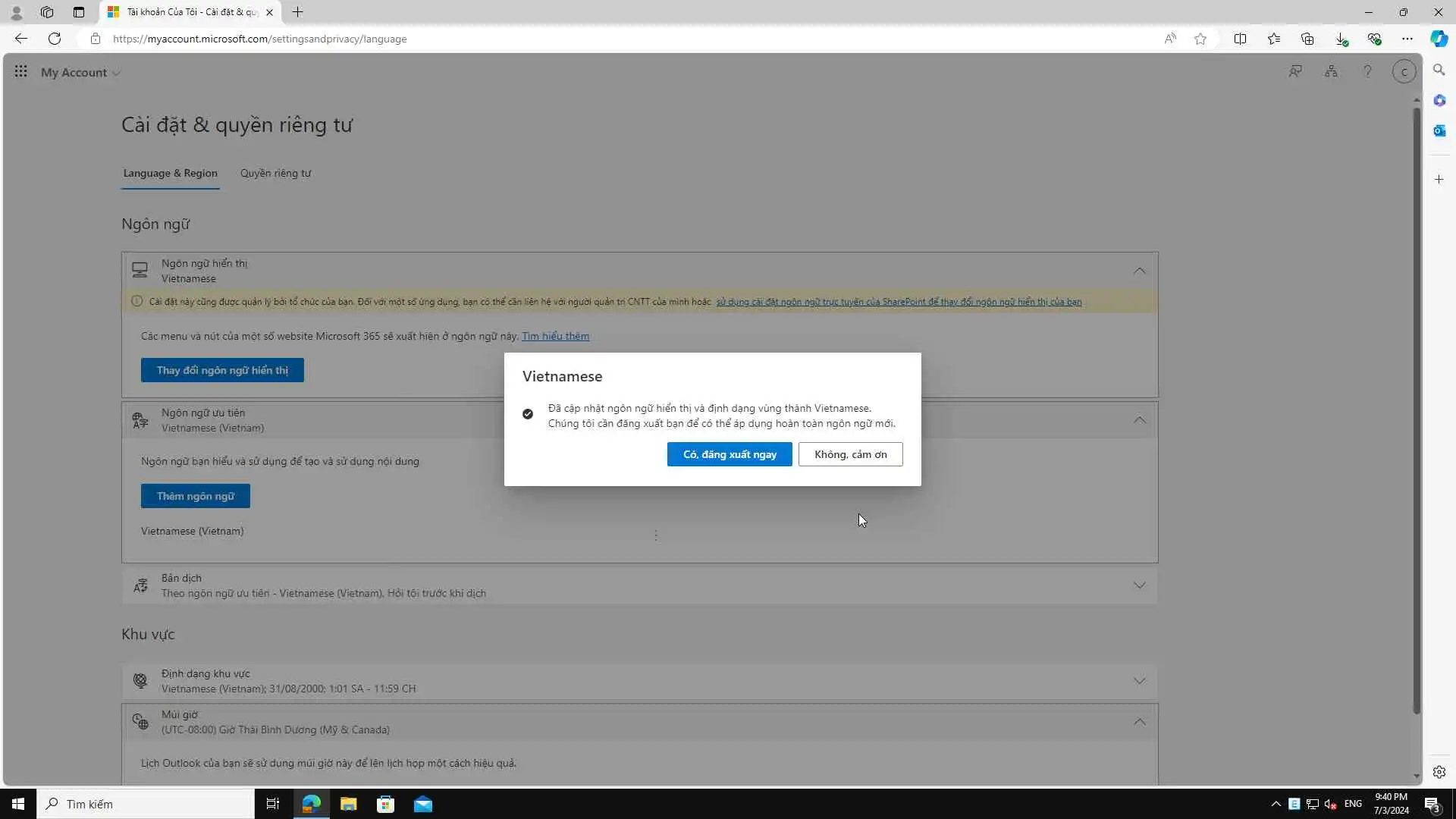The width and height of the screenshot is (1456, 819).
Task: Open Outlook icon in Edge sidebar
Action: point(1439,130)
